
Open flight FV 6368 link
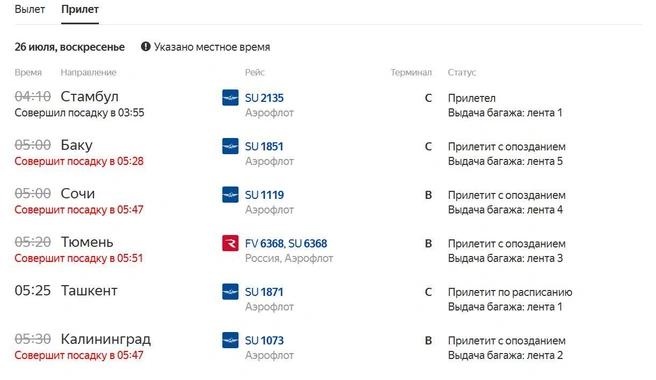point(264,244)
